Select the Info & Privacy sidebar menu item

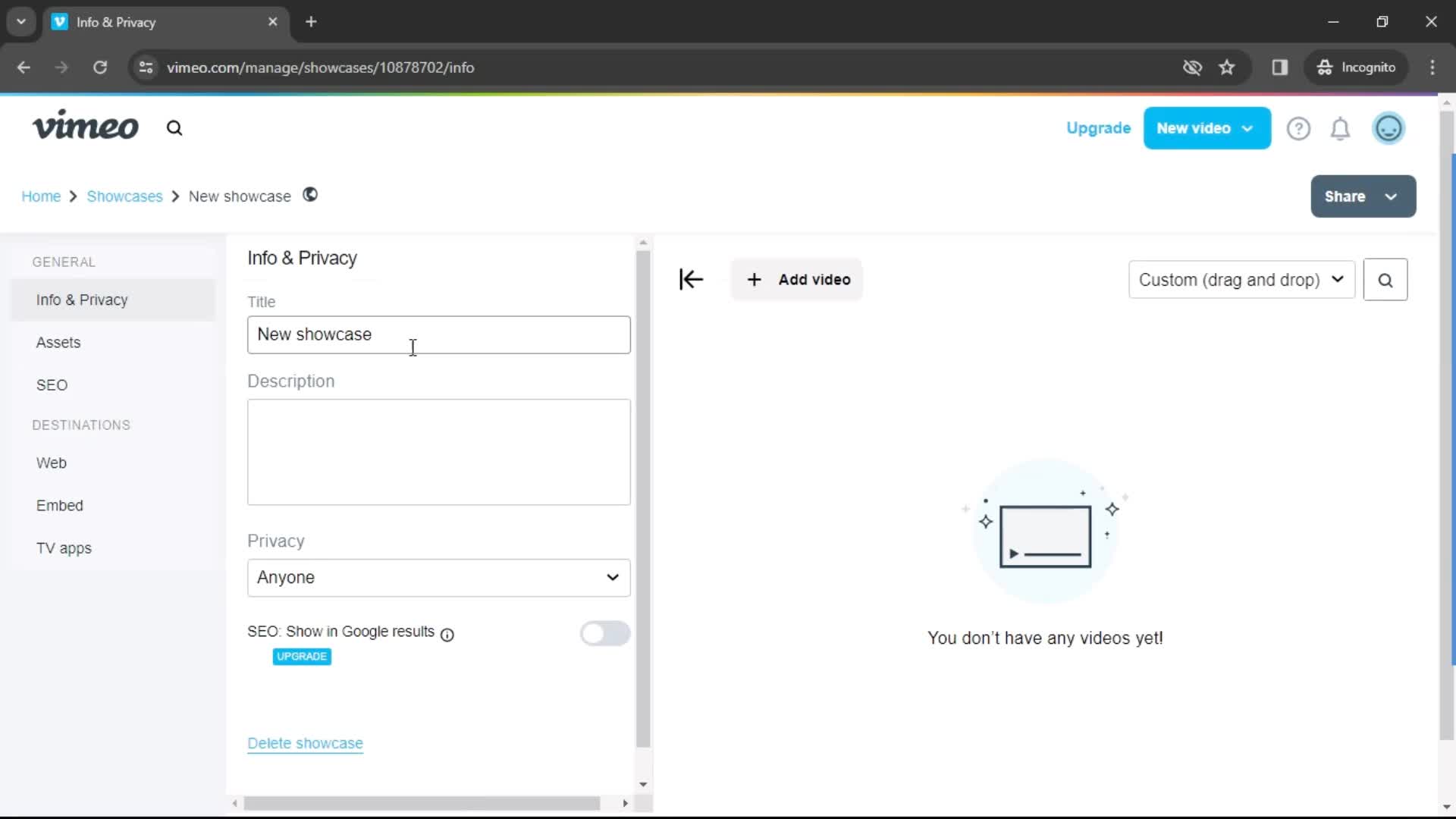pos(82,299)
